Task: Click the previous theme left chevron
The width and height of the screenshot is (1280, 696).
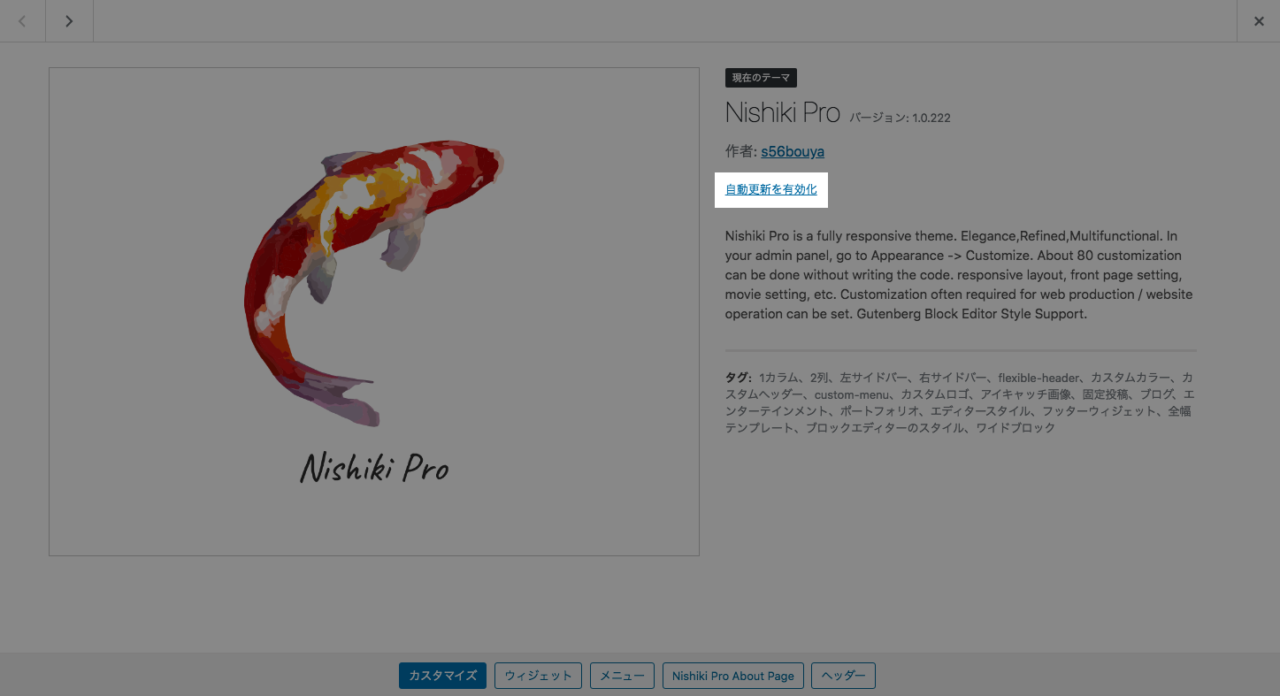Action: point(22,21)
